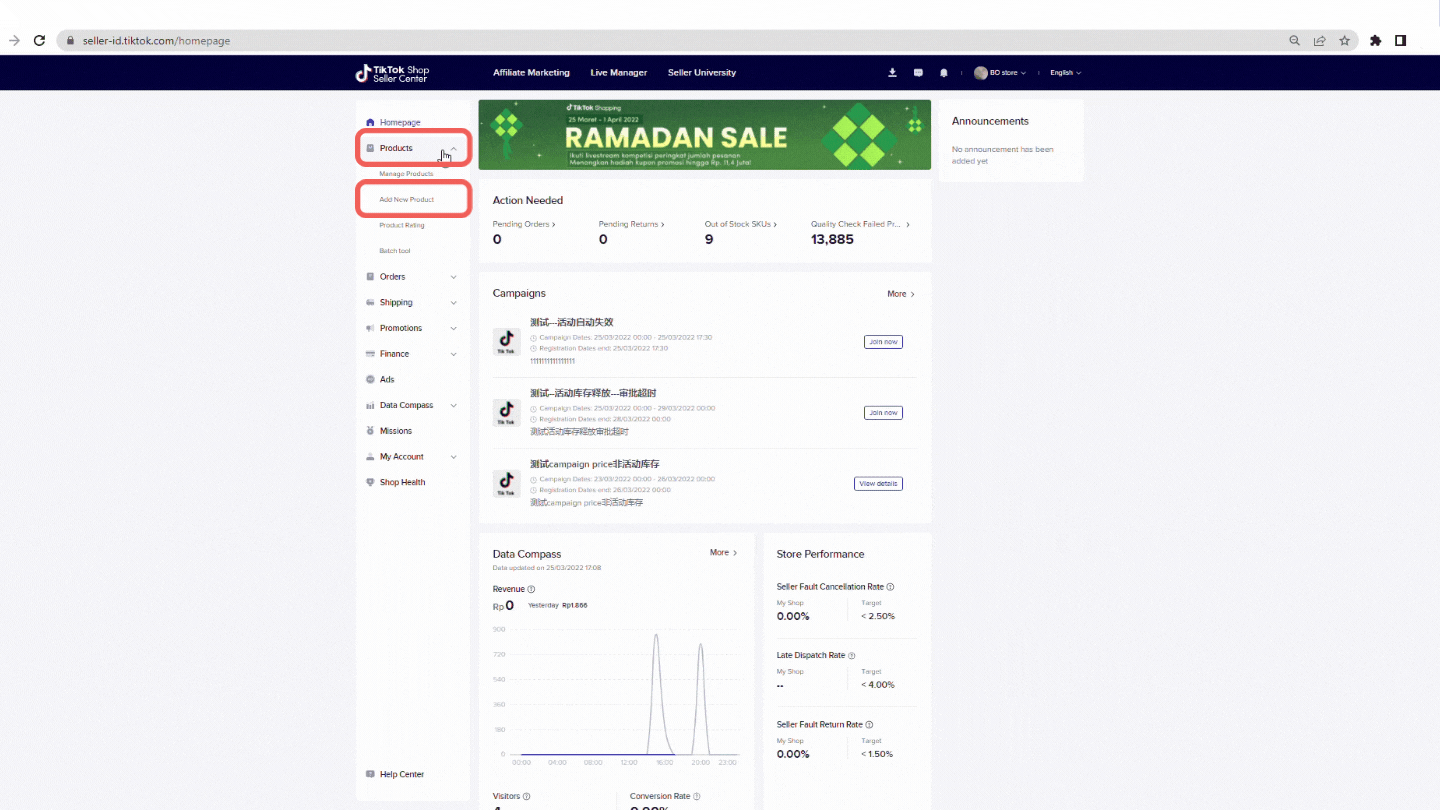Select Add New Product in sidebar
1440x810 pixels.
click(407, 200)
